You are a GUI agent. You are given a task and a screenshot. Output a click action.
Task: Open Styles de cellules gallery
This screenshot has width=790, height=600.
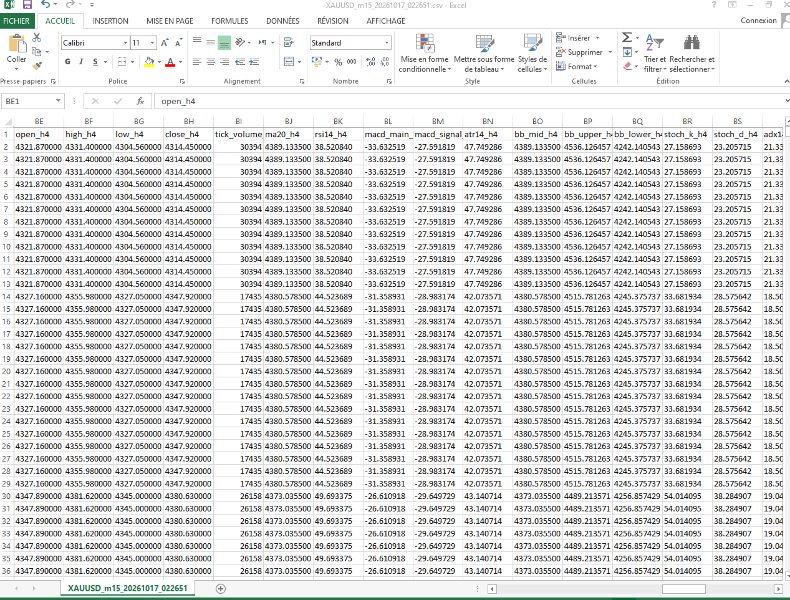533,53
